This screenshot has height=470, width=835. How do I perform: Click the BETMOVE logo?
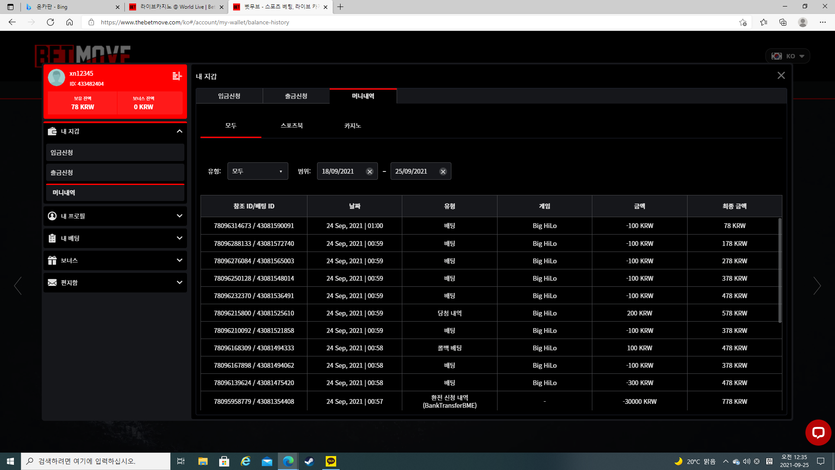(83, 53)
